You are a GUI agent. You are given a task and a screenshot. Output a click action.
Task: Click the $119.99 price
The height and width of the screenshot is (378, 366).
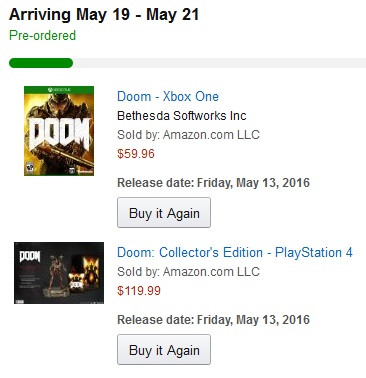click(x=139, y=291)
